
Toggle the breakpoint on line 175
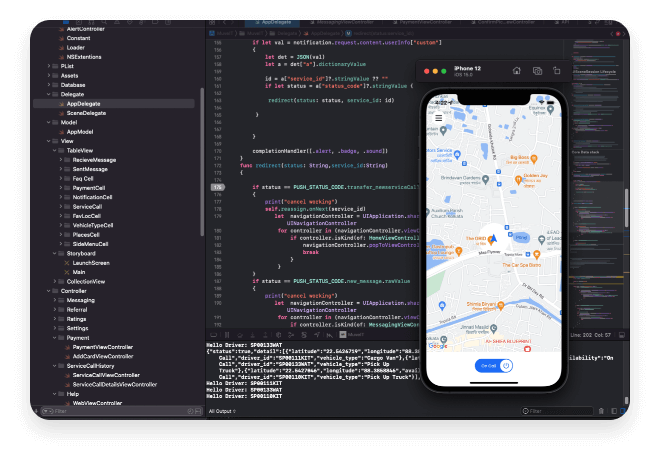(x=218, y=187)
